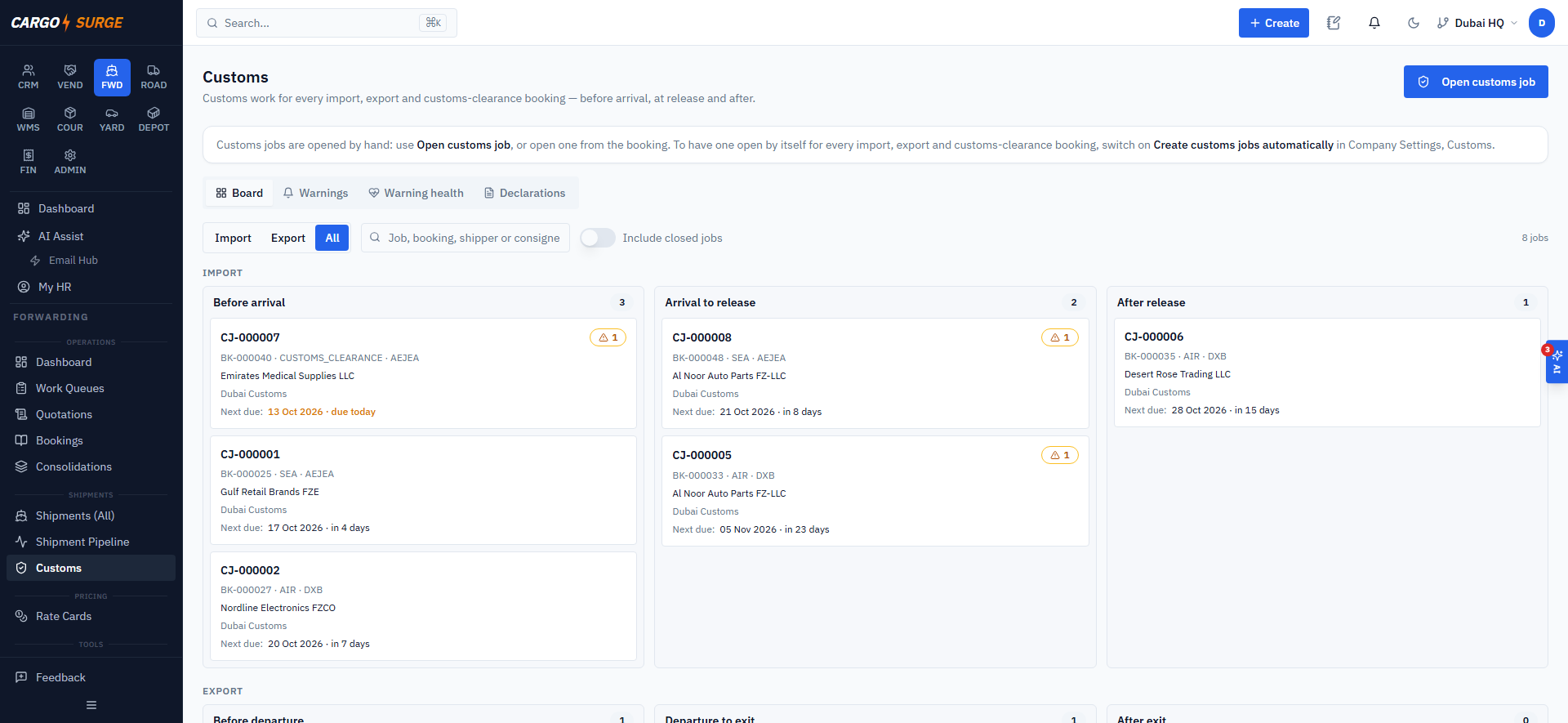Open the floating AI assistant tab
This screenshot has height=723, width=1568.
coord(1557,361)
